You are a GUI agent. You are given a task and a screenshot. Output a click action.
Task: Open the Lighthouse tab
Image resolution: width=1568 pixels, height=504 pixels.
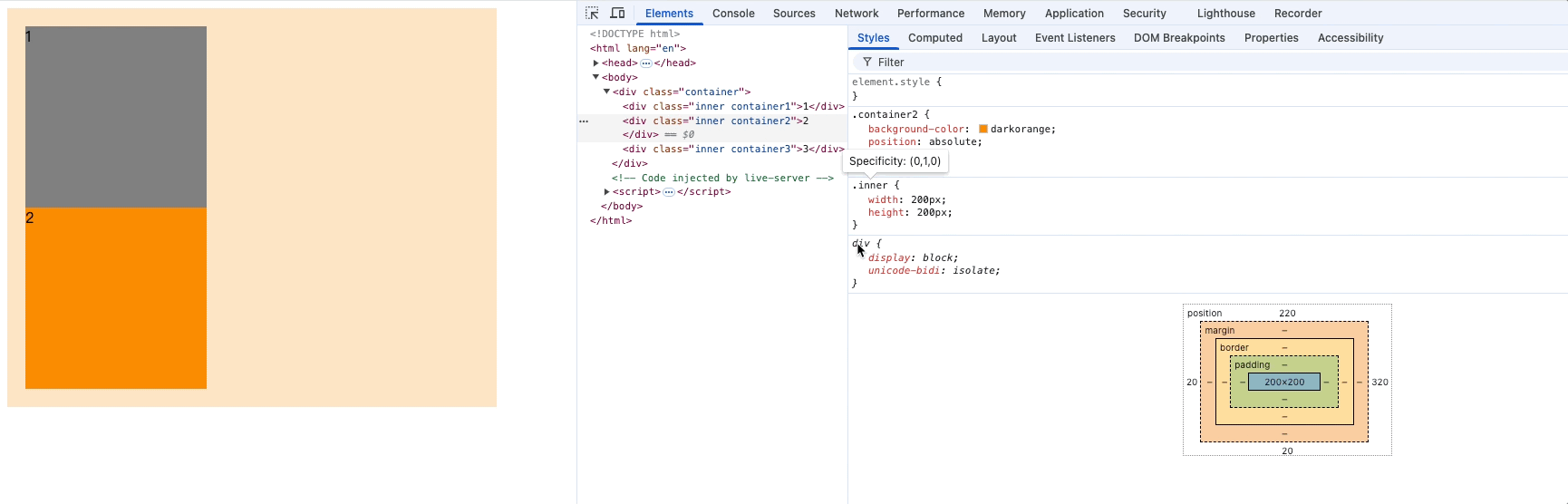(x=1225, y=14)
